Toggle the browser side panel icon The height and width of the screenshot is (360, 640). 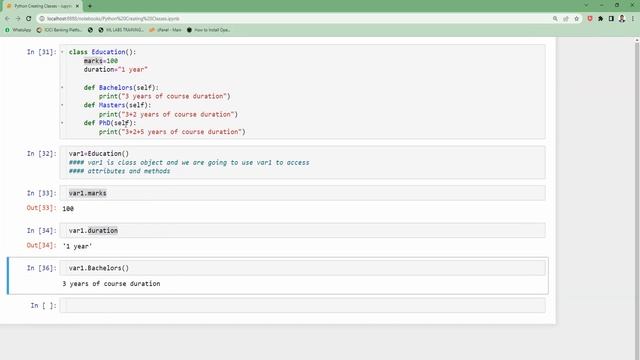pos(611,18)
